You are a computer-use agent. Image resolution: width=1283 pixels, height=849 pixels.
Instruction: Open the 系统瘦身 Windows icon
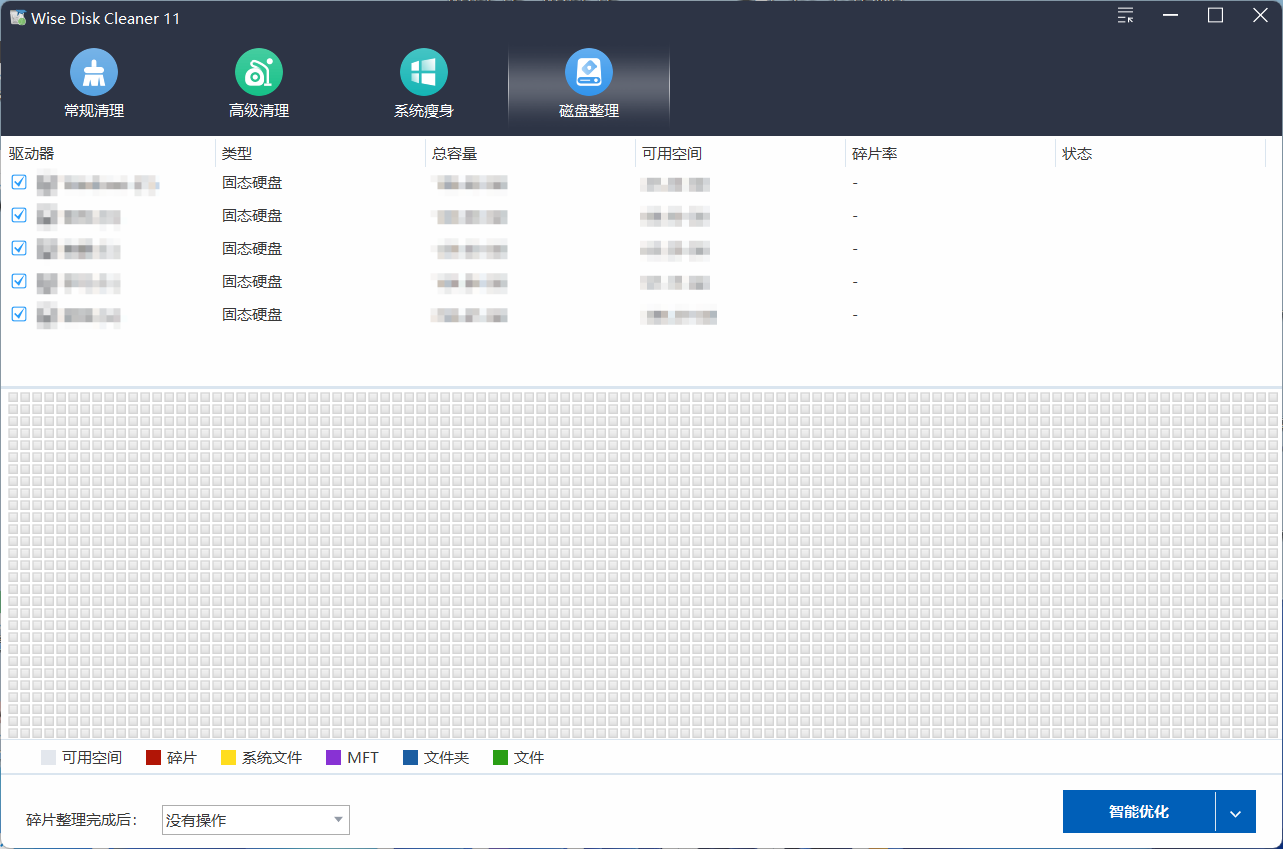click(424, 73)
